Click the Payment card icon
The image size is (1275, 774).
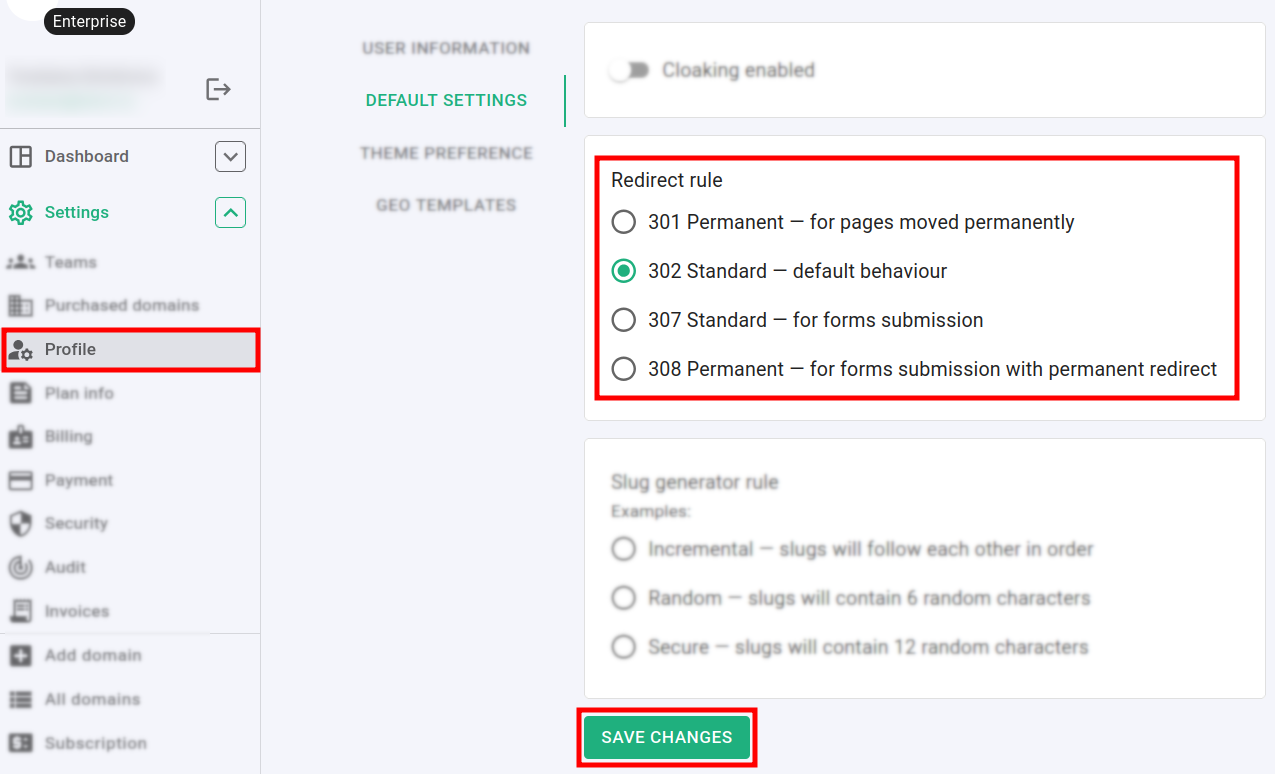(x=20, y=480)
